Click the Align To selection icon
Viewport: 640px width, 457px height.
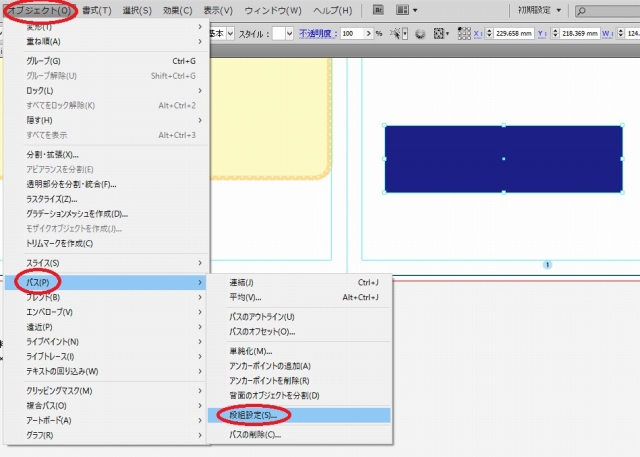pyautogui.click(x=439, y=33)
